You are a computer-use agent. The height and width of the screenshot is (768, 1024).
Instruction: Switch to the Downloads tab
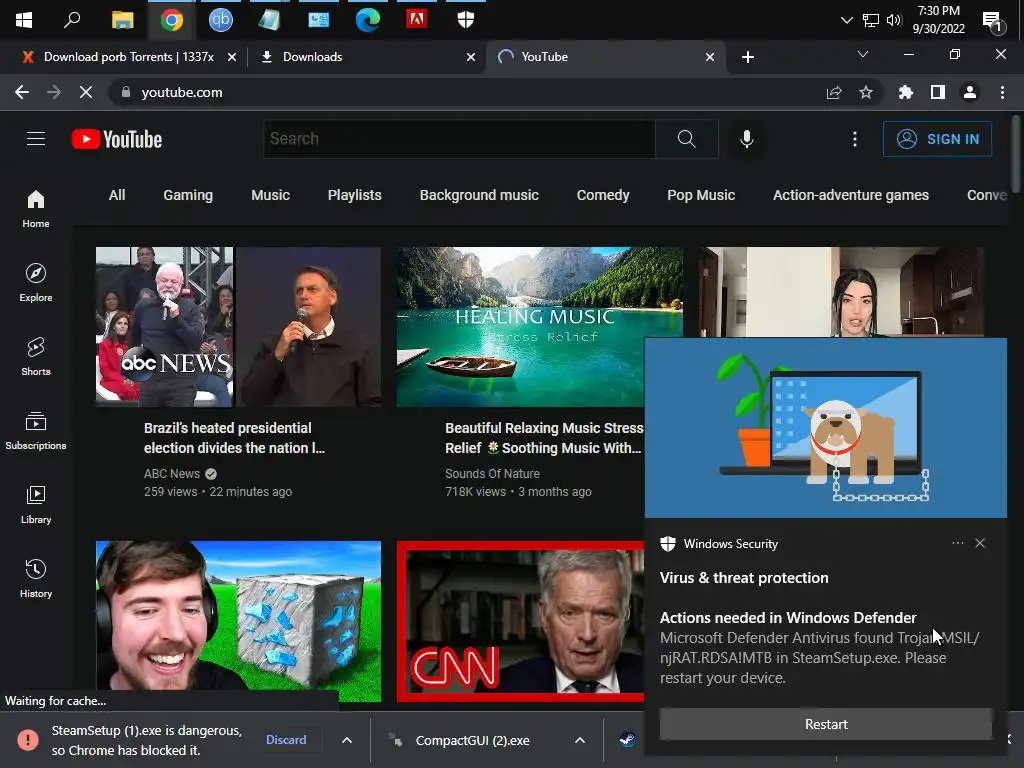click(x=368, y=57)
